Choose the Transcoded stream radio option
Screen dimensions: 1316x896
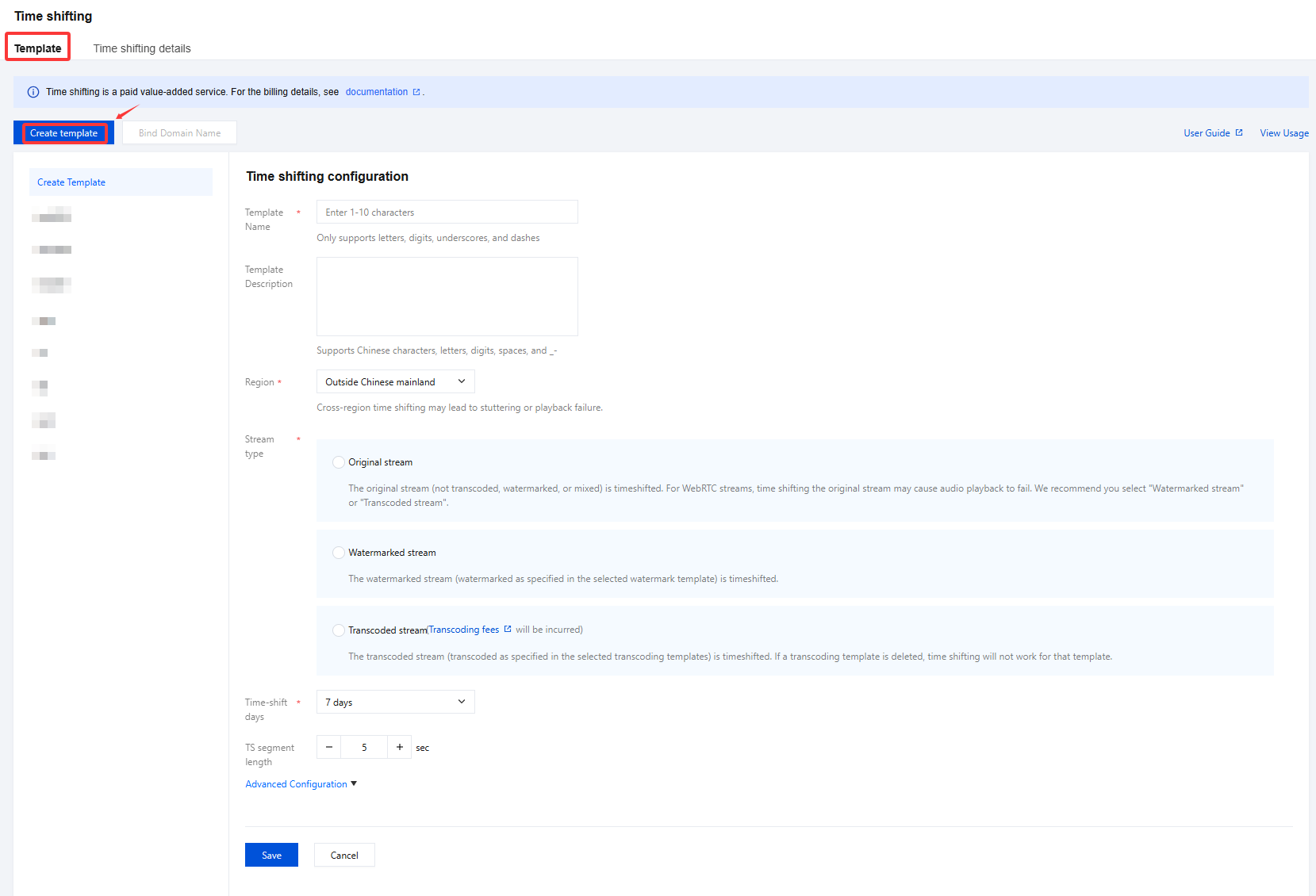339,630
